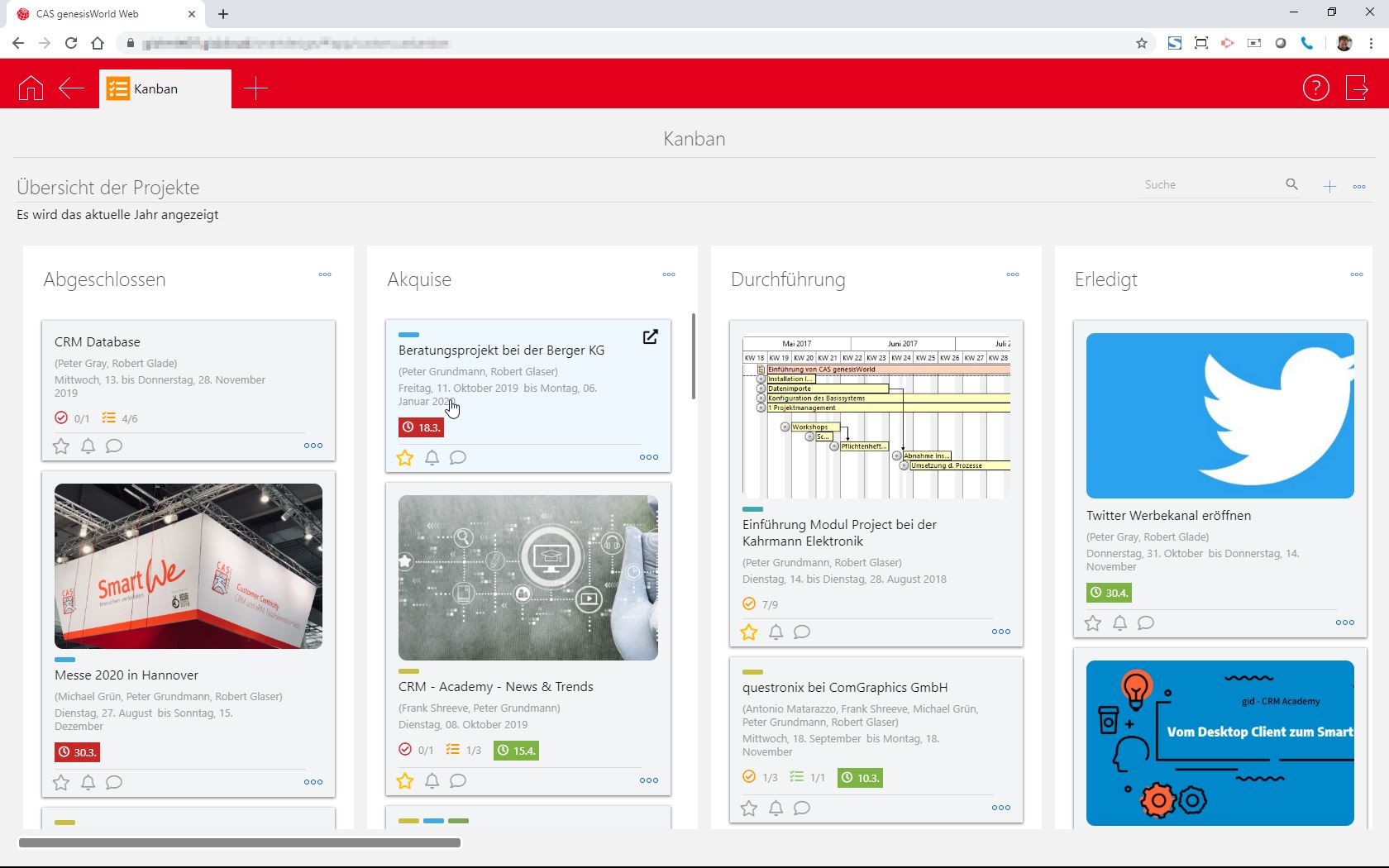
Task: Open comments on the questronix card
Action: click(802, 808)
